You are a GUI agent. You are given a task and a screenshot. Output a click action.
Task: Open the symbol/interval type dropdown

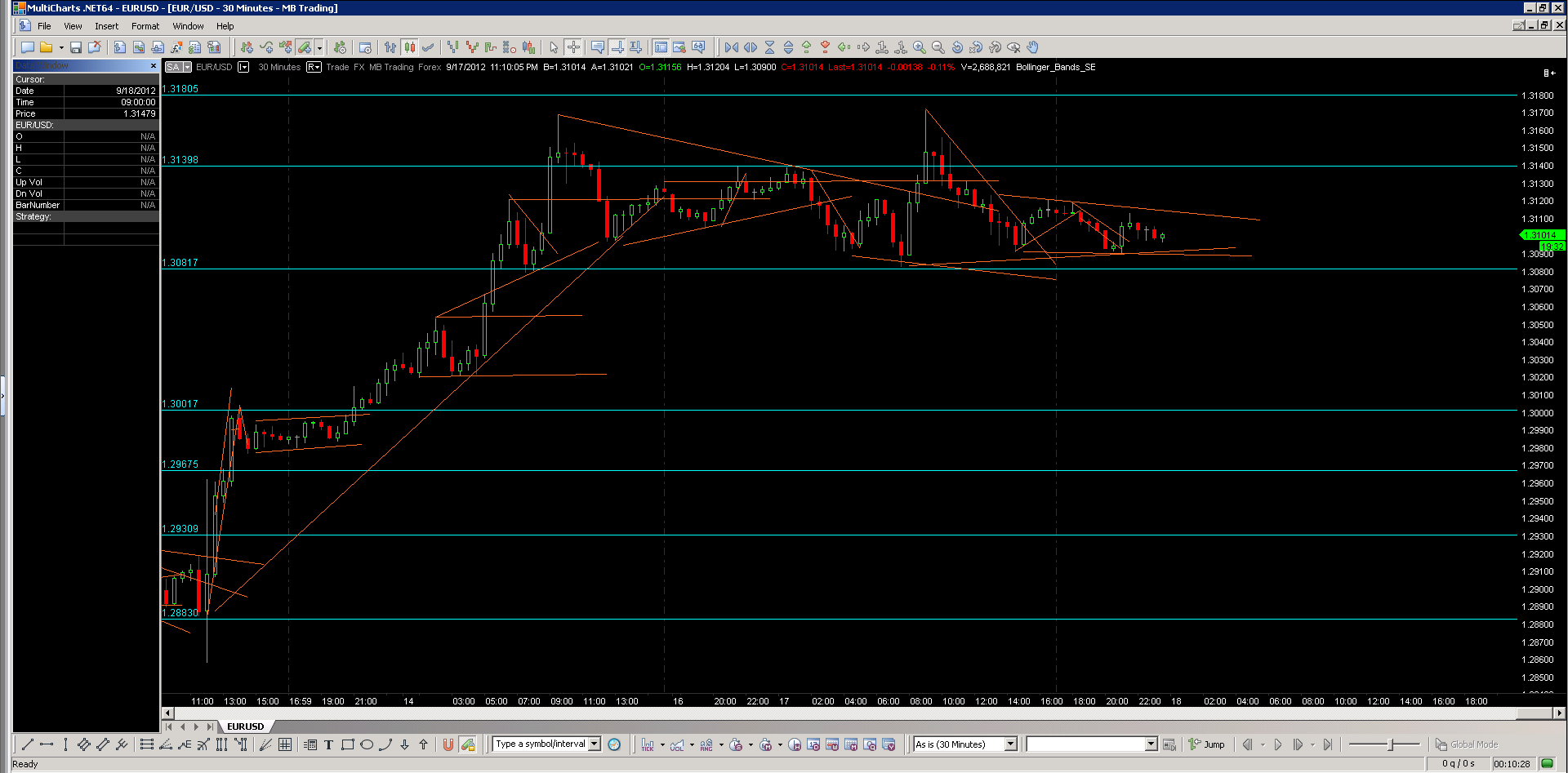pos(595,744)
